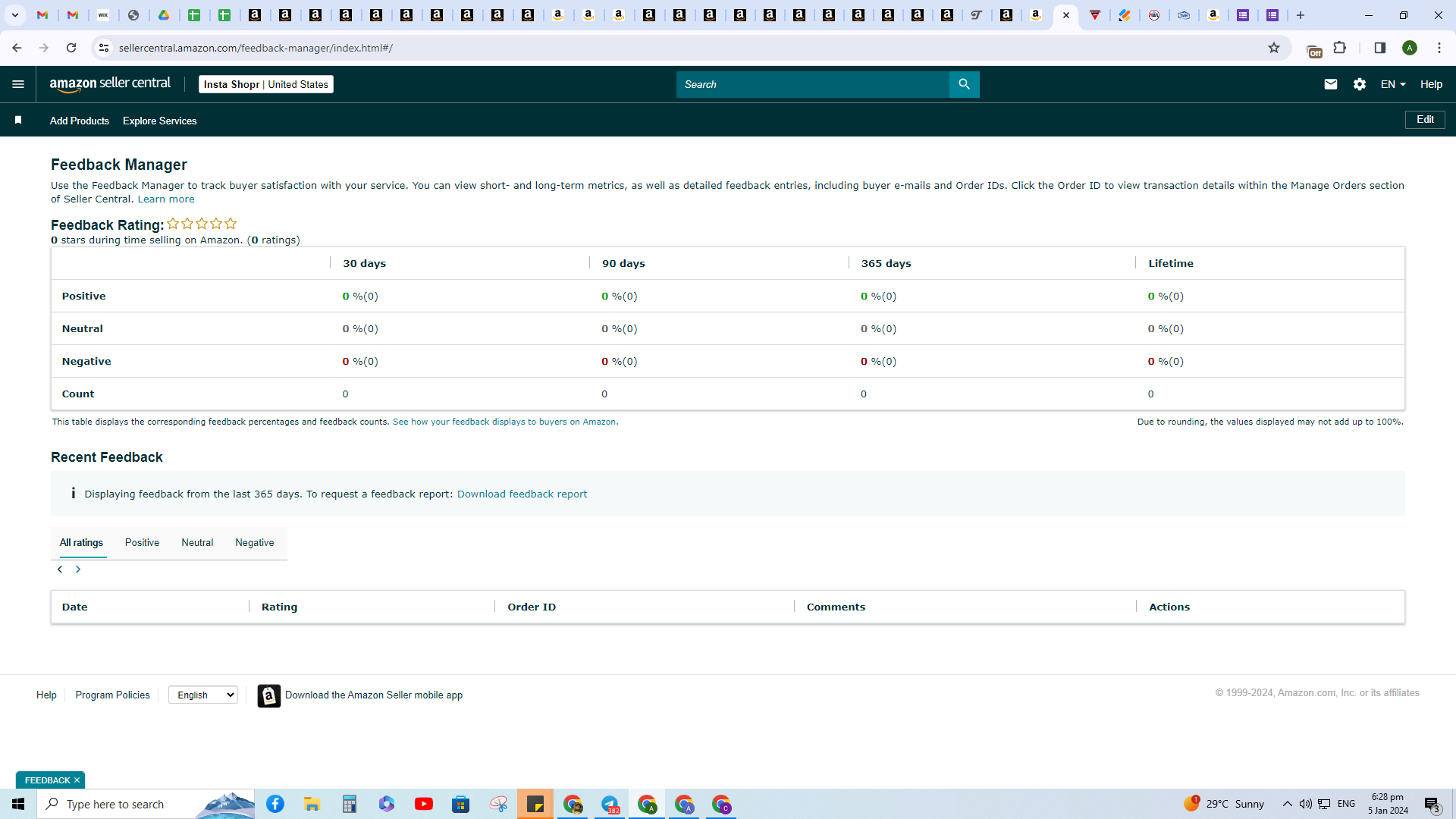The height and width of the screenshot is (819, 1456).
Task: Open Chrome profile avatar A
Action: 1410,48
